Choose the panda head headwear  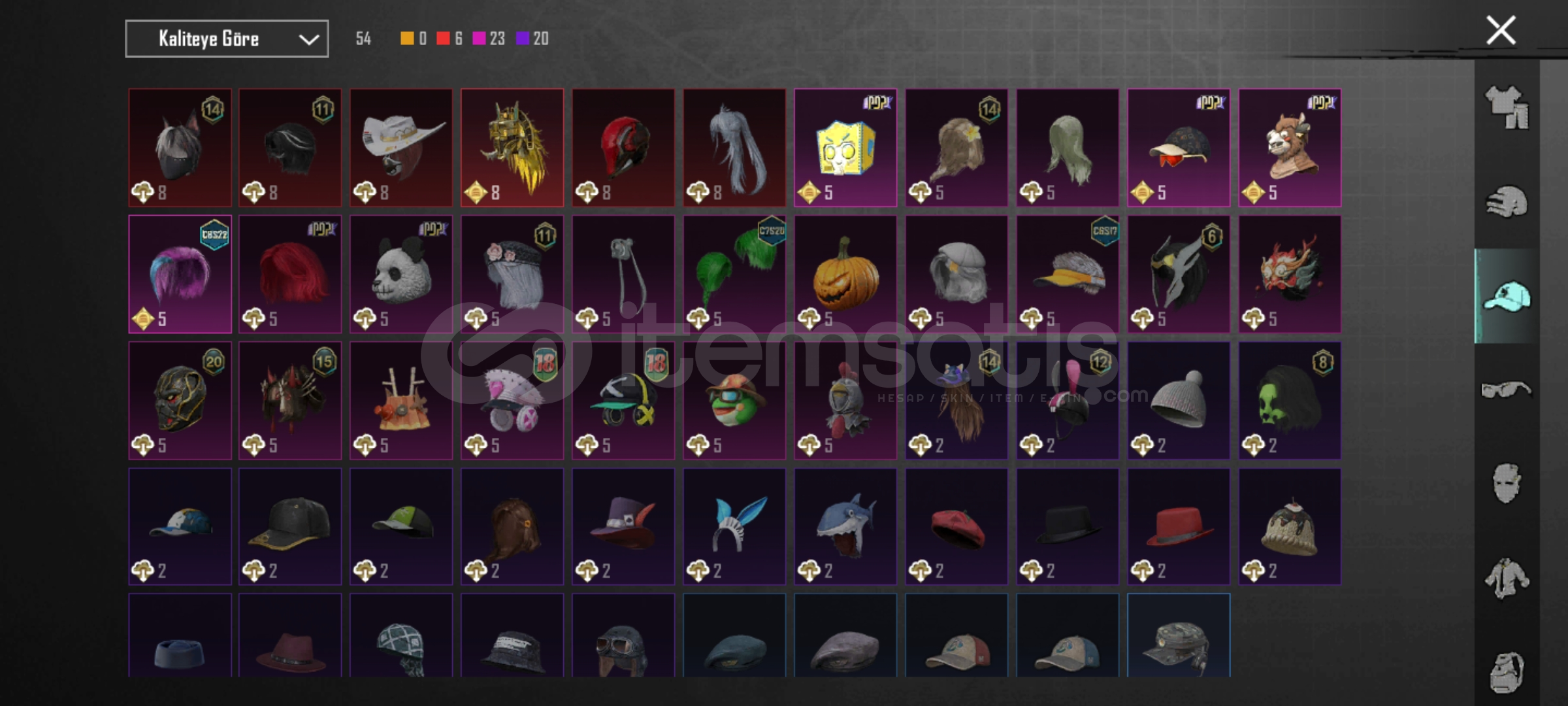tap(401, 275)
